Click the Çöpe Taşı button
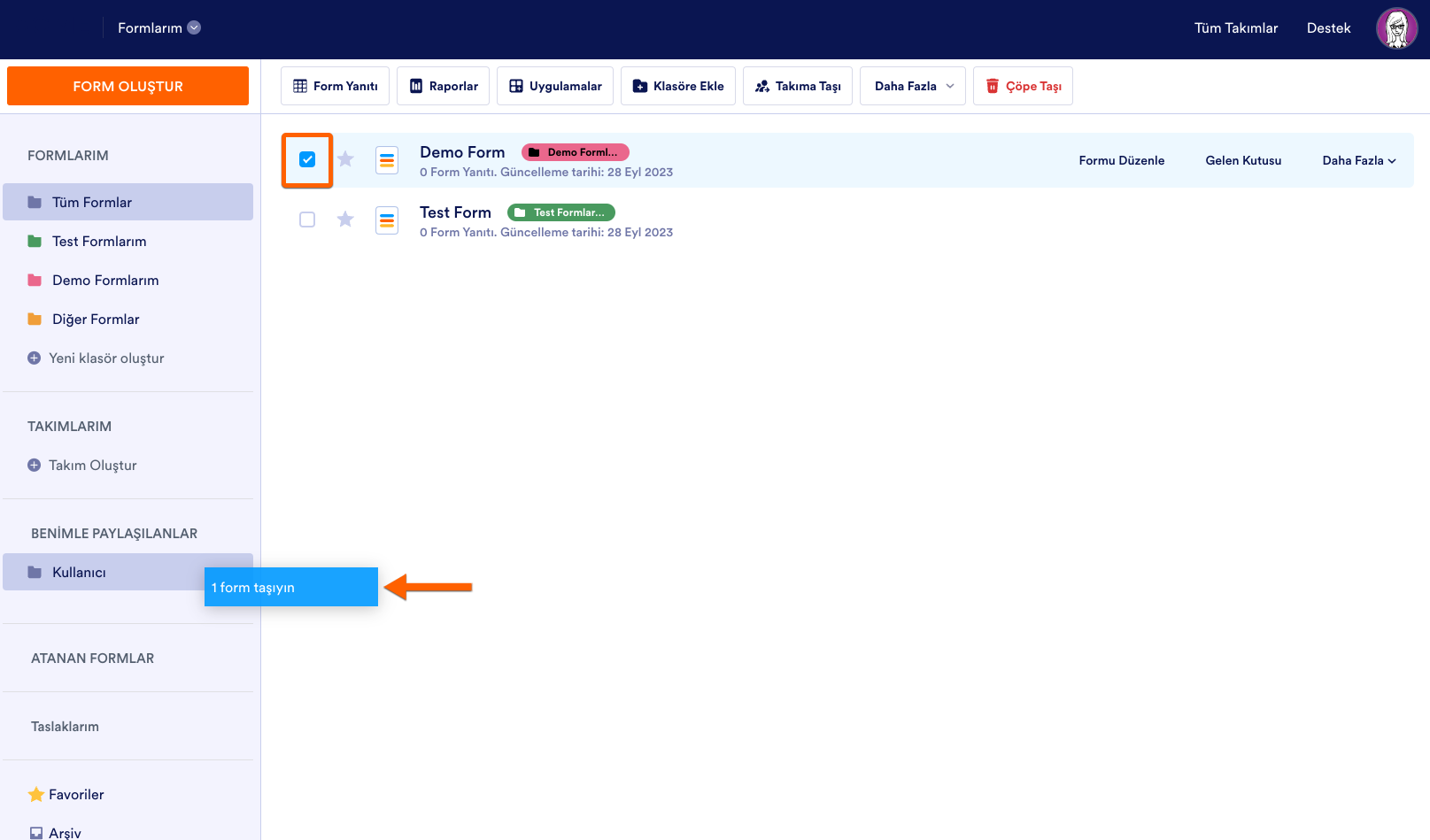 pos(1023,86)
